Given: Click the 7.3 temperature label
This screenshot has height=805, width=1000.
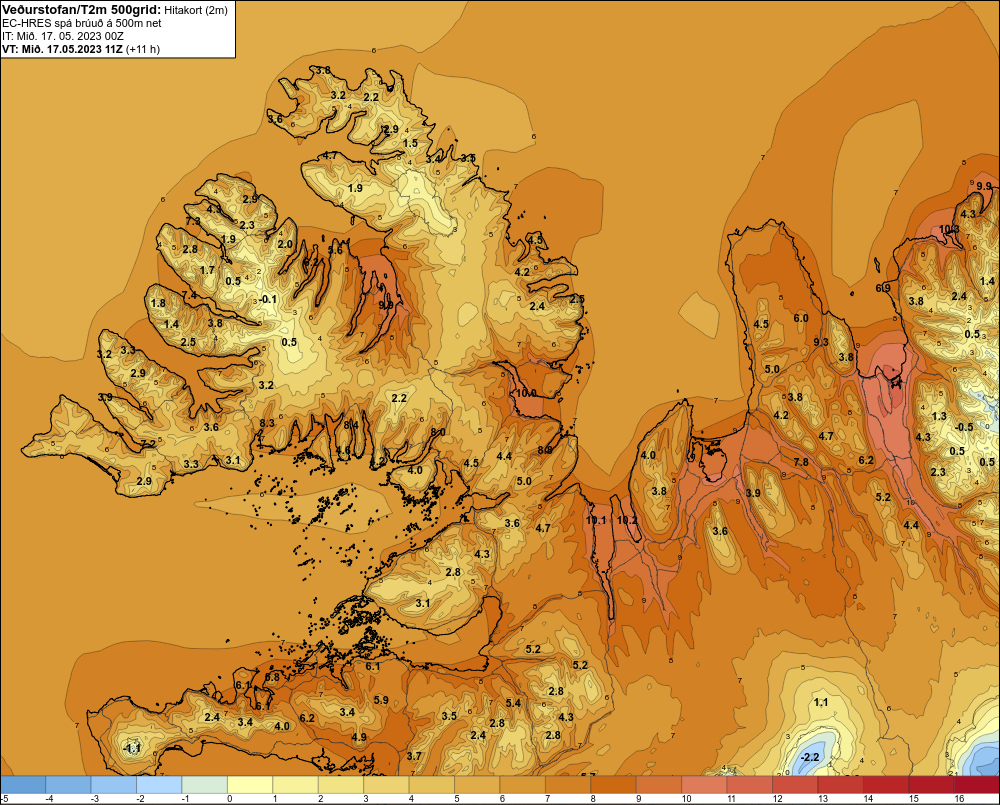Looking at the screenshot, I should point(193,221).
